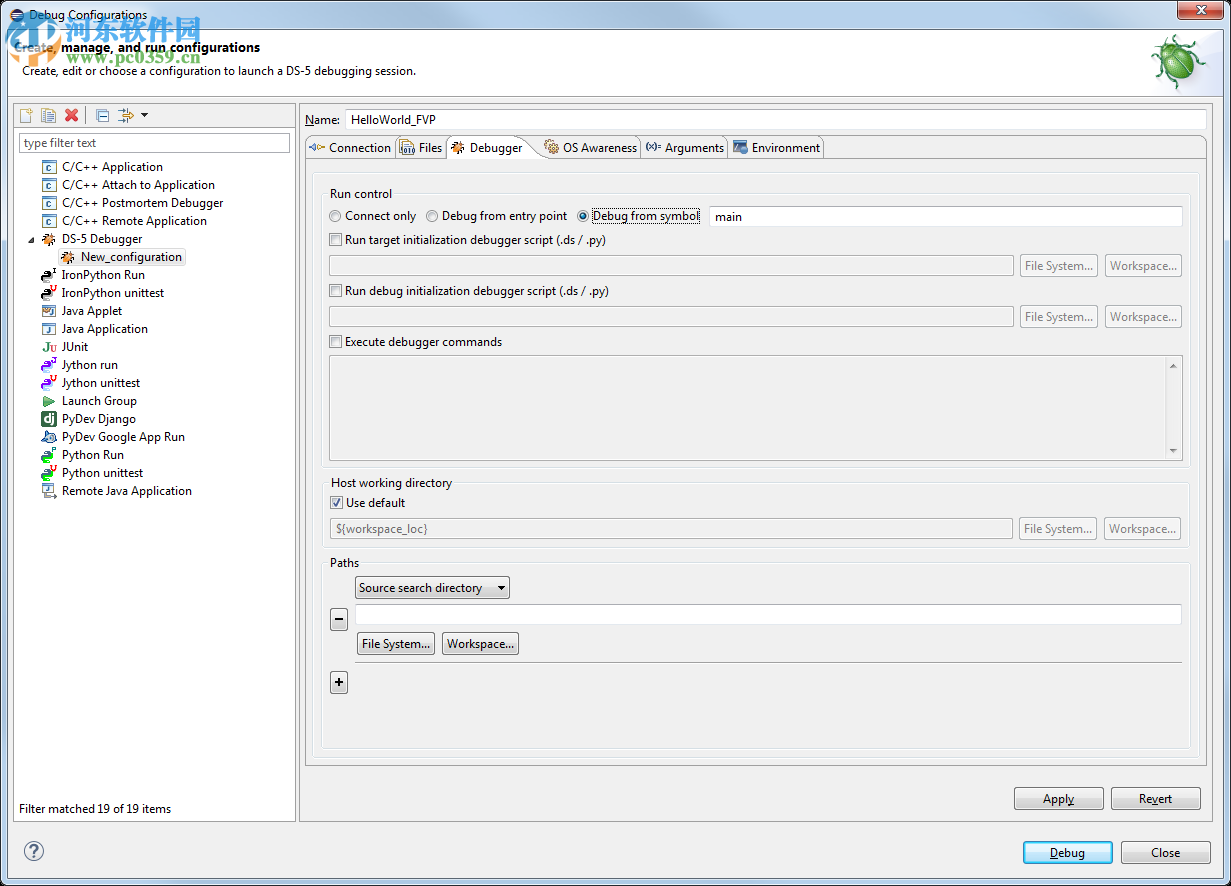The width and height of the screenshot is (1231, 886).
Task: Open the Connection tab
Action: 350,148
